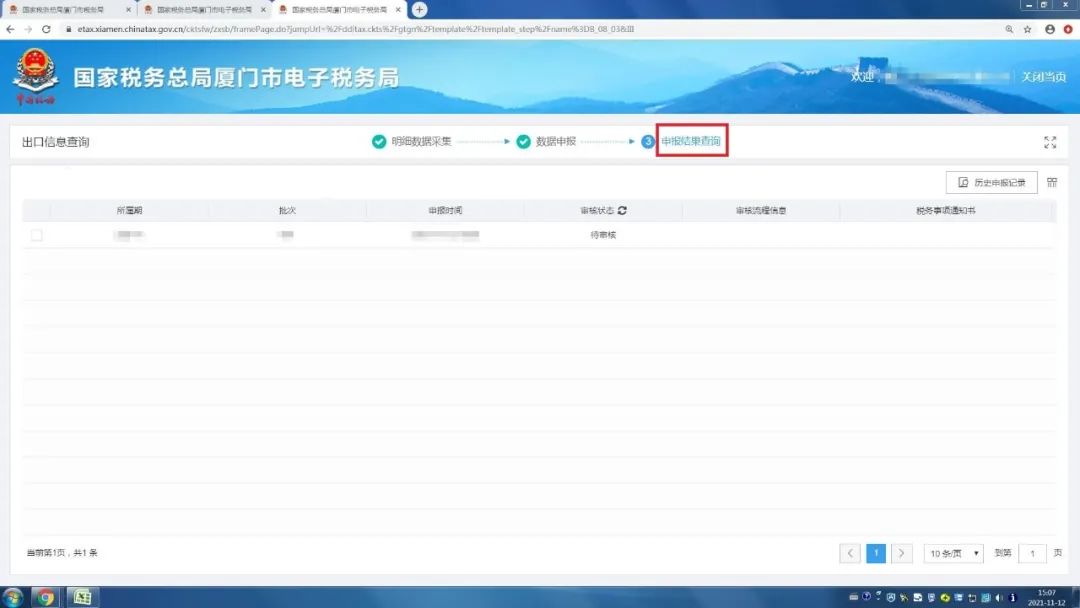Go to previous page with the left chevron
The height and width of the screenshot is (608, 1080).
tap(850, 553)
